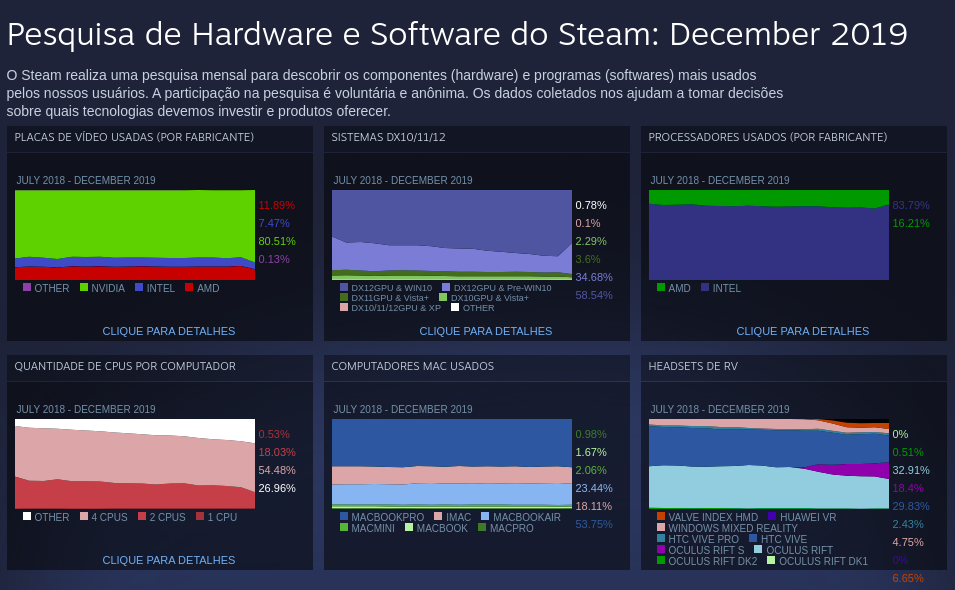Select the WINDOWS MIXED REALITY legend swatch

[661, 527]
